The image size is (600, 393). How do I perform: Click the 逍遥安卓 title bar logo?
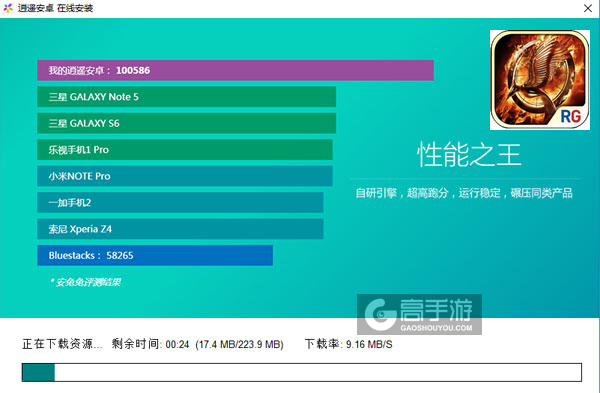coord(8,8)
